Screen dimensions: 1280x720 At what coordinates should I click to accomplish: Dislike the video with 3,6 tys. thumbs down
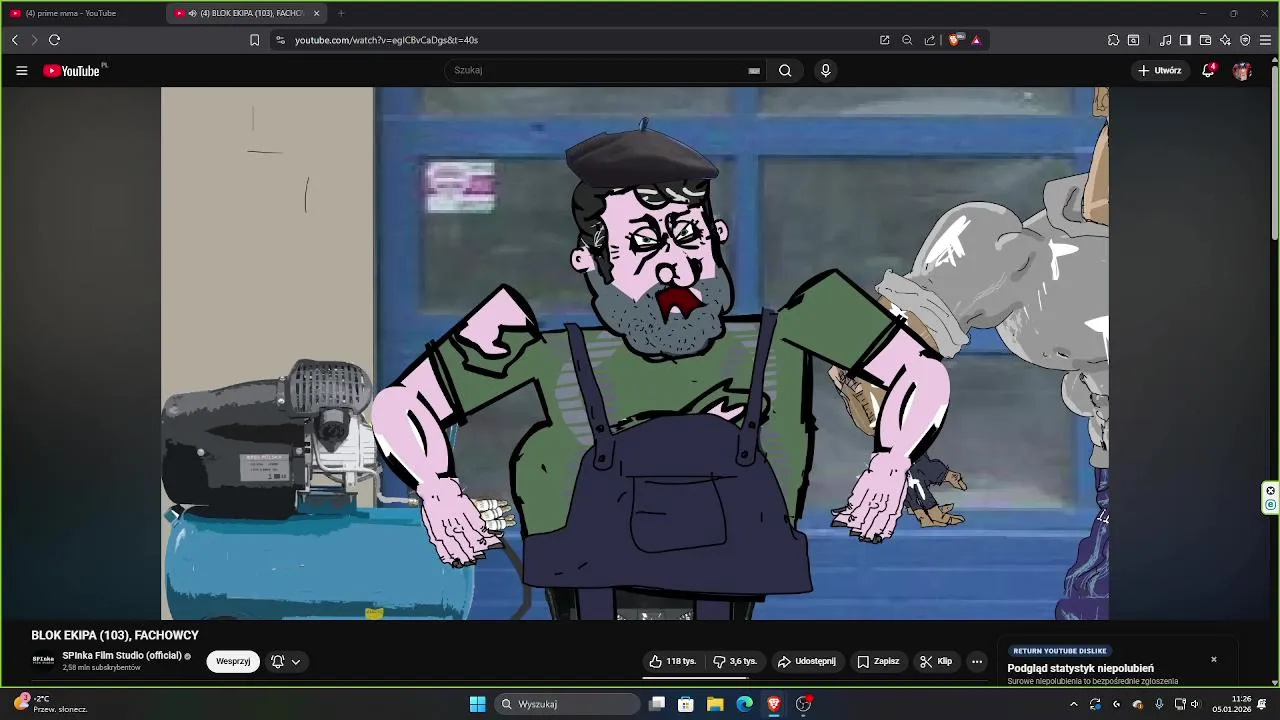(735, 661)
